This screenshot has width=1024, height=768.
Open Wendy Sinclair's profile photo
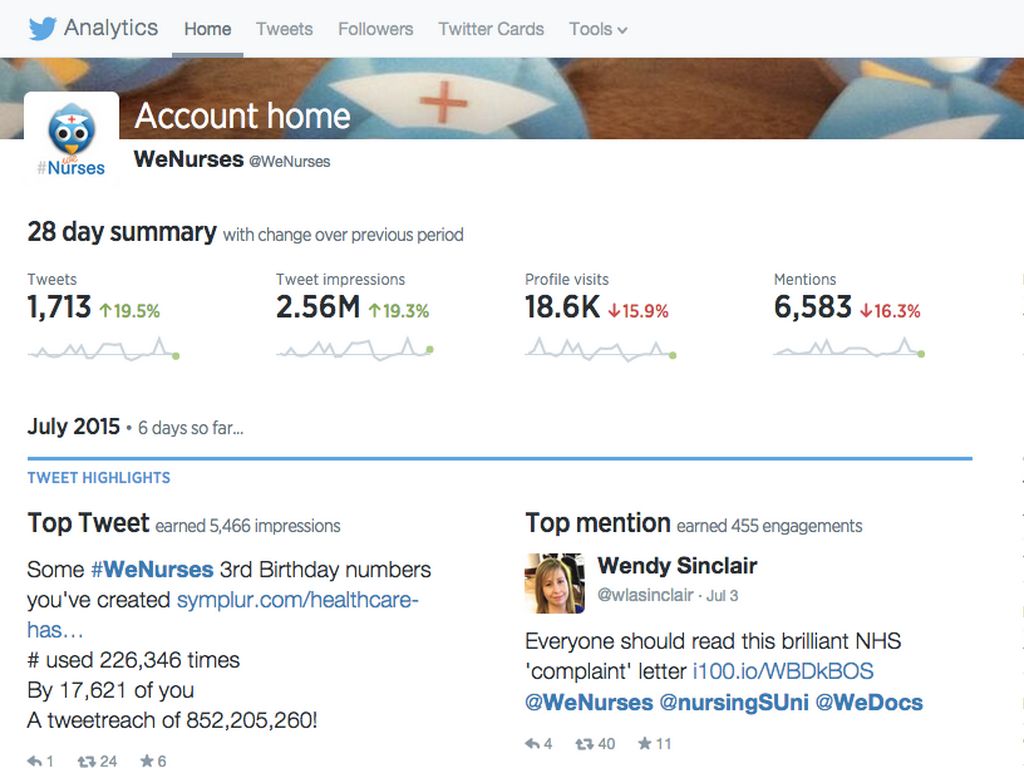click(555, 583)
